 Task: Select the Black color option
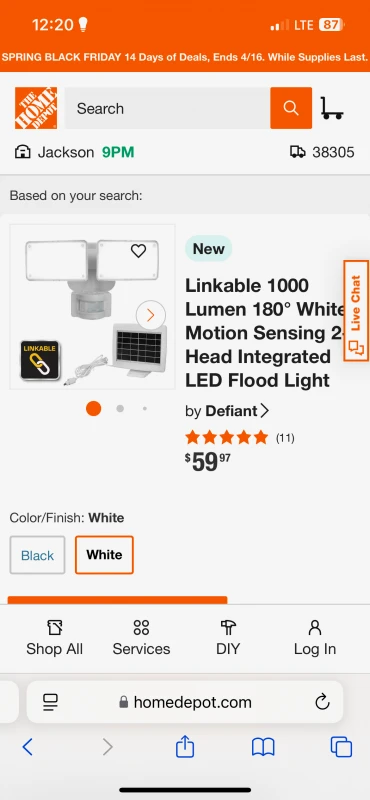37,555
